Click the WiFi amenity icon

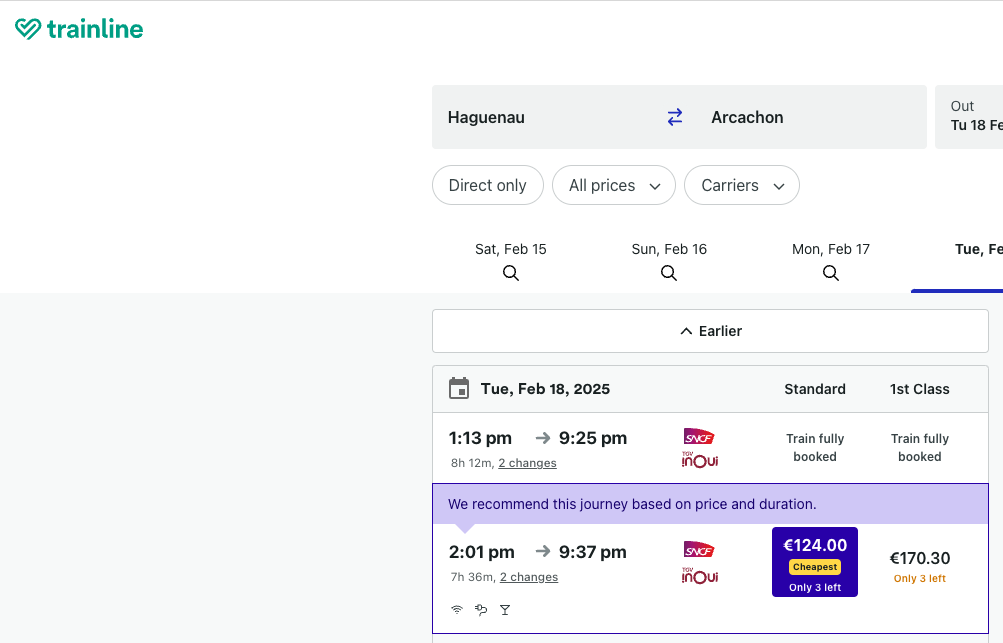click(x=457, y=609)
